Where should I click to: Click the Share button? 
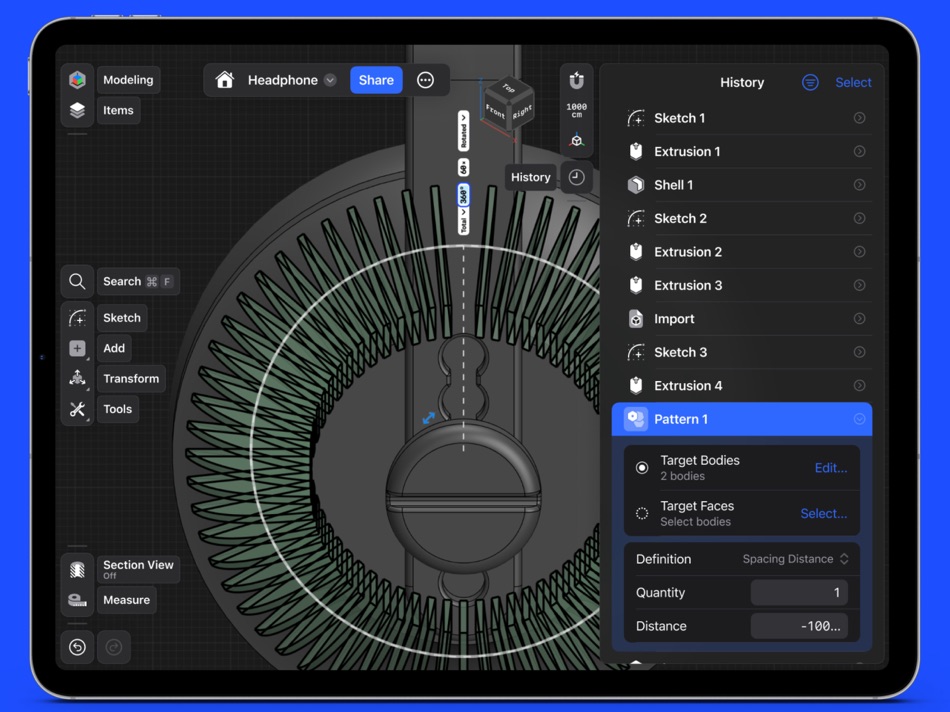(376, 79)
